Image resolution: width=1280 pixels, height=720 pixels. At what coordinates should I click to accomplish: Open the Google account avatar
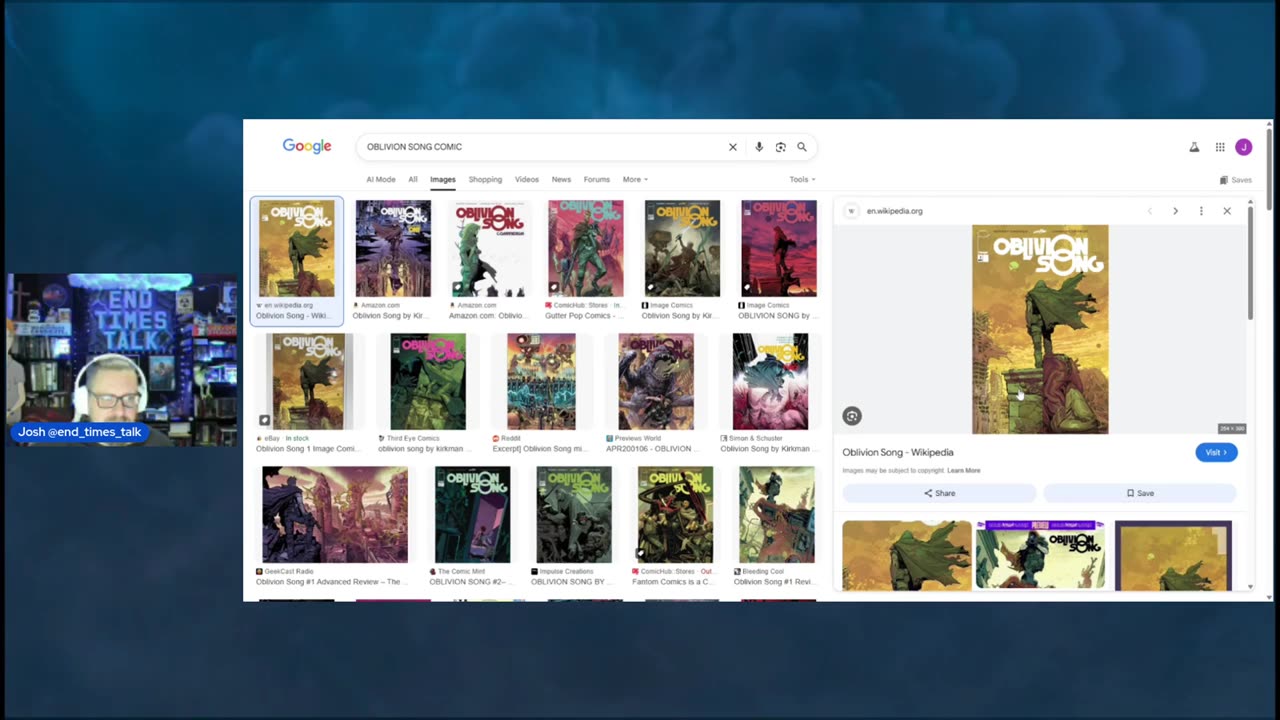pos(1244,147)
